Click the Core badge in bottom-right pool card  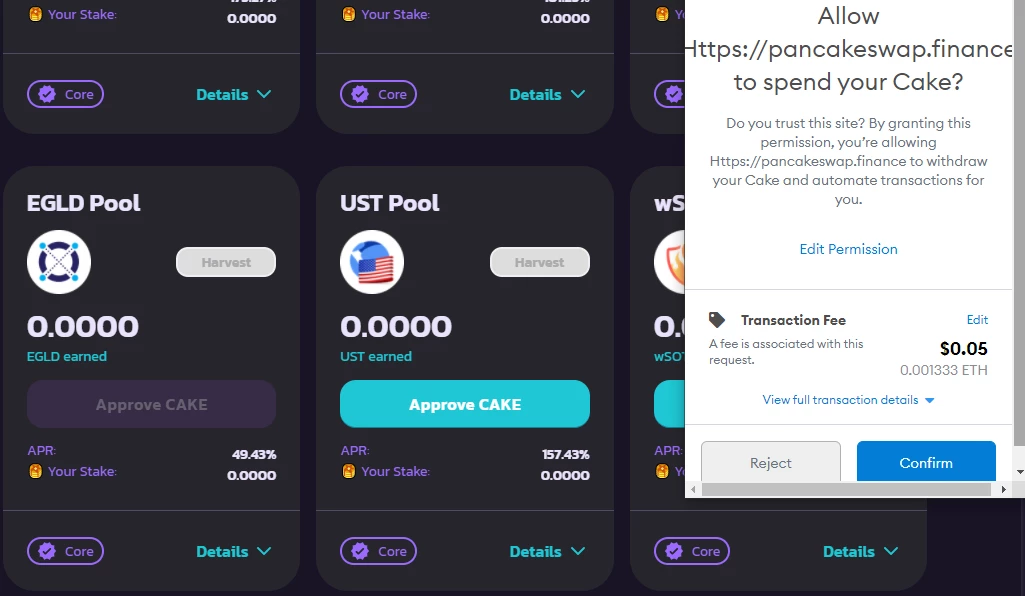(692, 551)
